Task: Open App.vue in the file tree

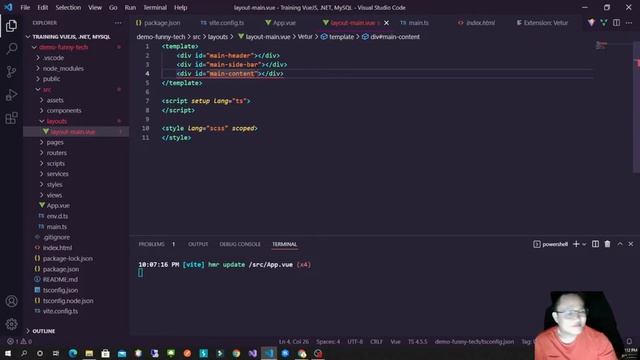Action: [58, 206]
